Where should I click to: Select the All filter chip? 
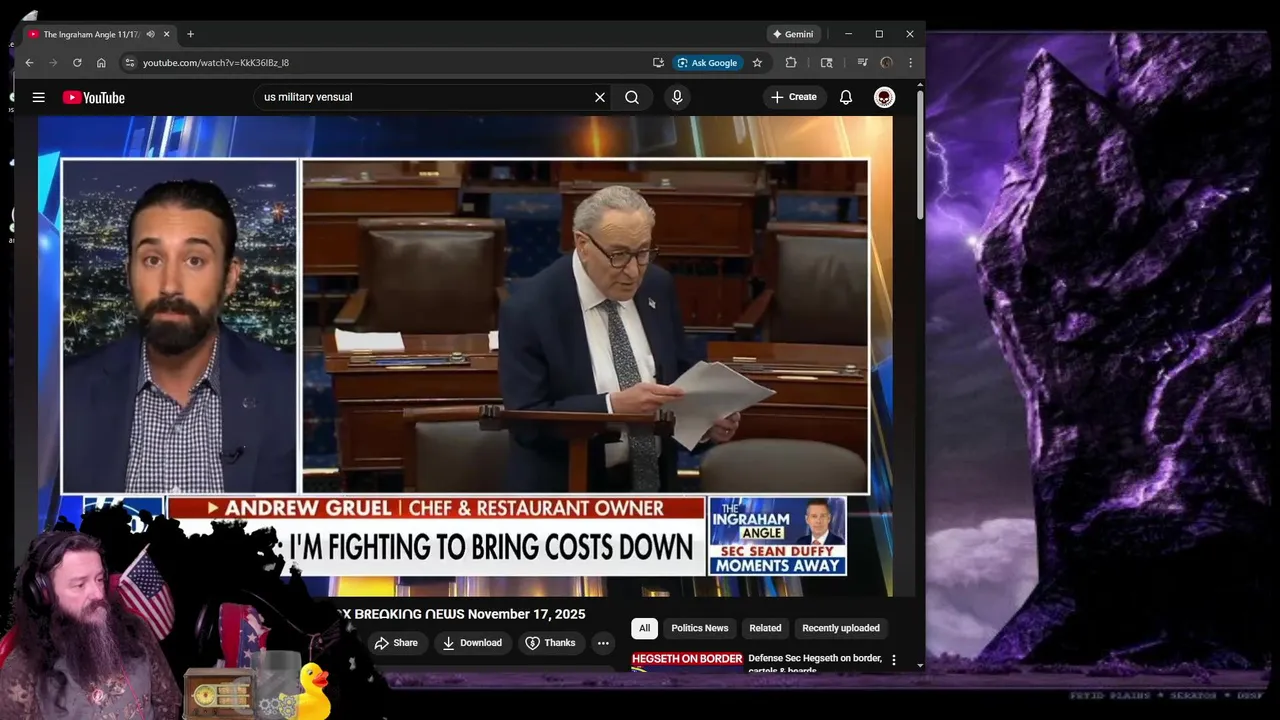click(644, 628)
